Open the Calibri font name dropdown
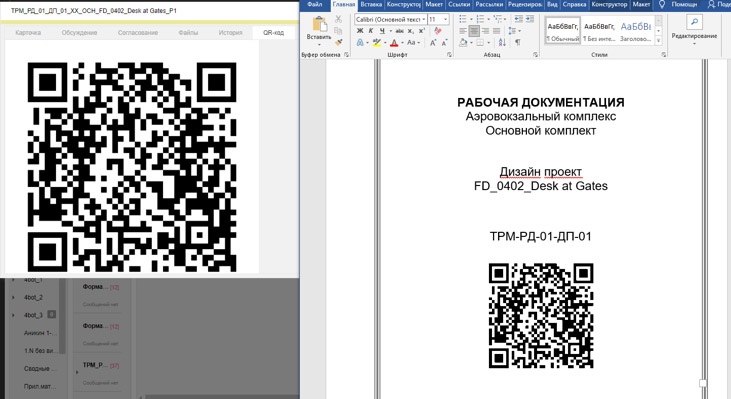This screenshot has width=731, height=399. click(423, 20)
